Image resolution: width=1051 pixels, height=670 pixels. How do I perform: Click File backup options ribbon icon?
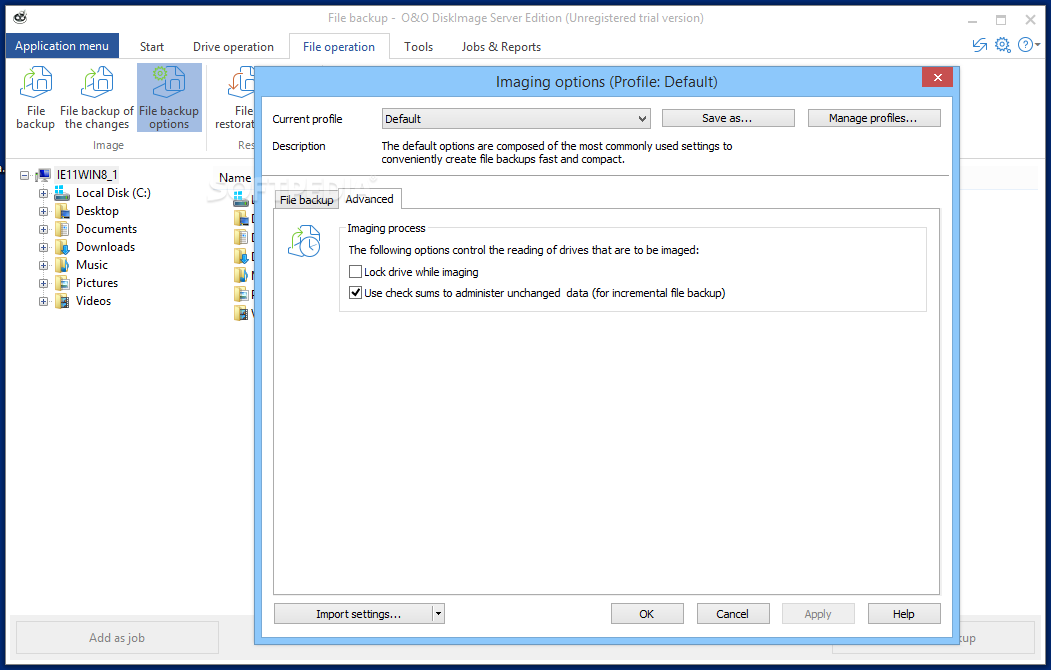point(169,82)
